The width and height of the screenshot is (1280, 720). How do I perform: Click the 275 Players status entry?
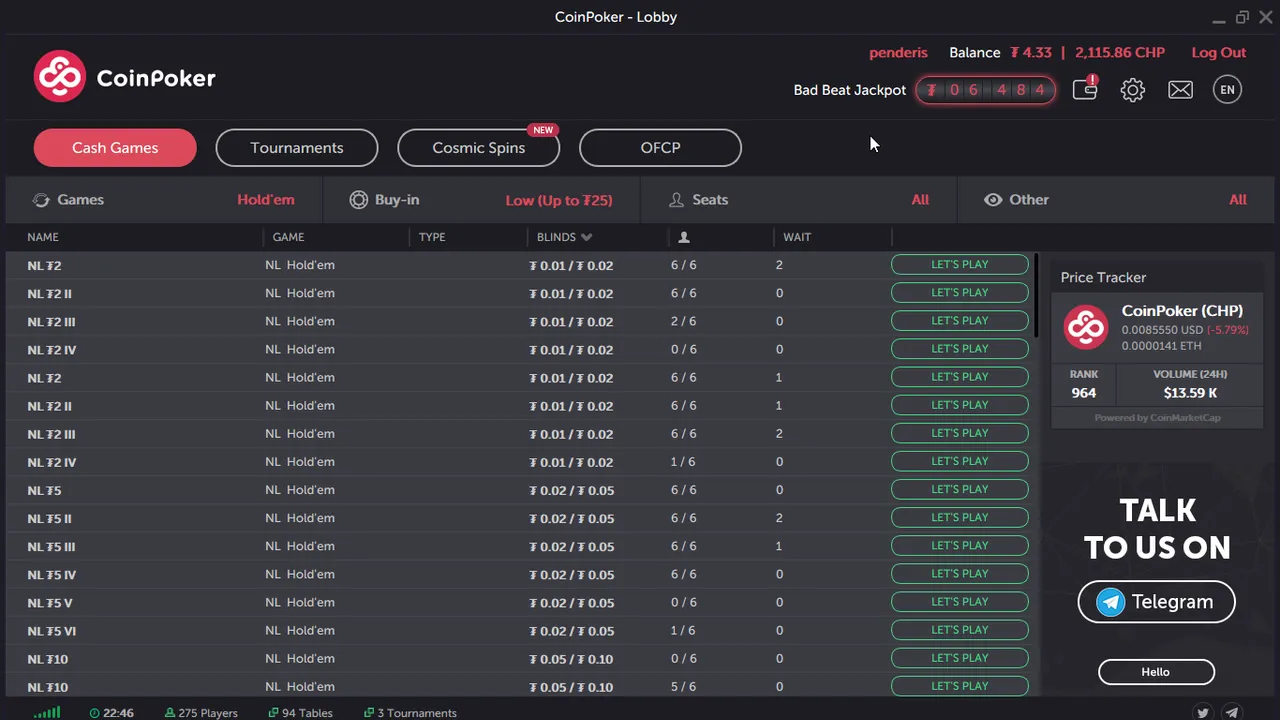click(201, 713)
